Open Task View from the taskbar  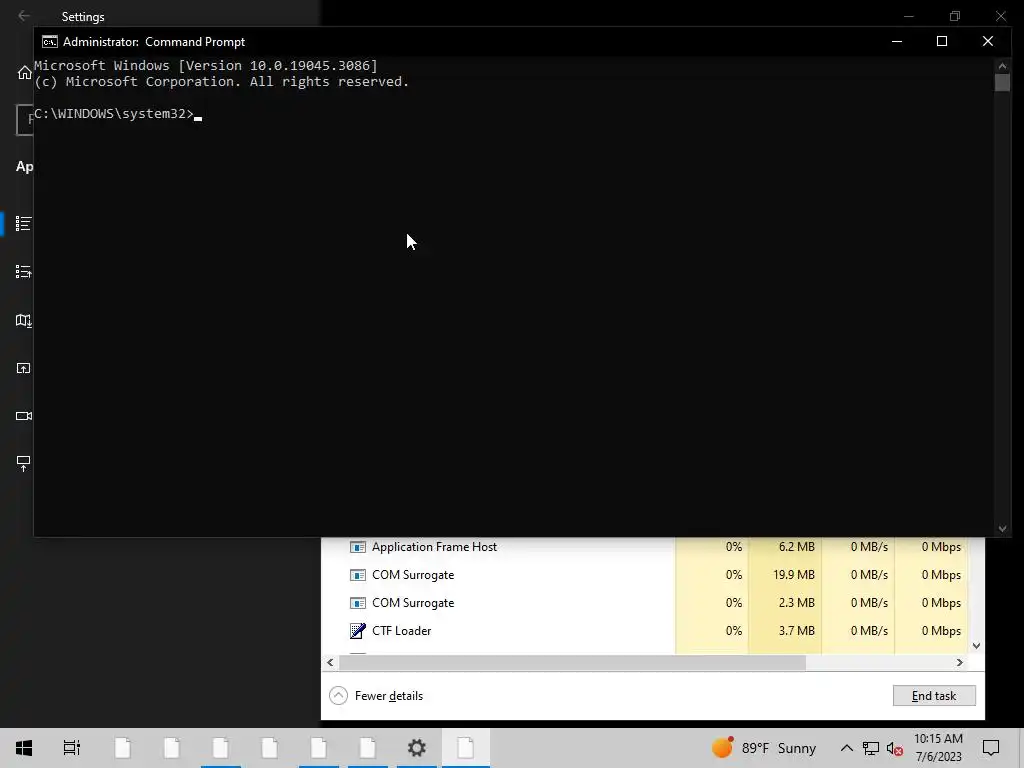(72, 748)
